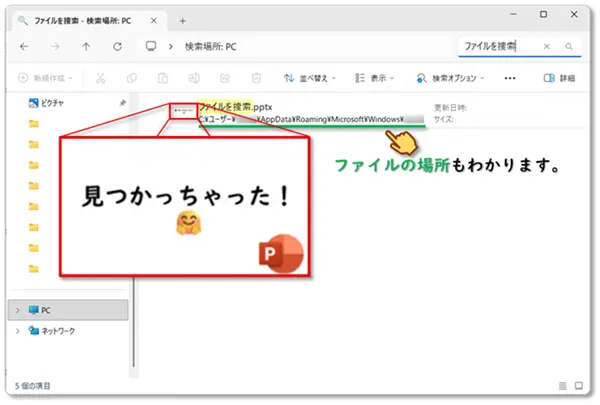Open the 表示 view dropdown

[374, 78]
